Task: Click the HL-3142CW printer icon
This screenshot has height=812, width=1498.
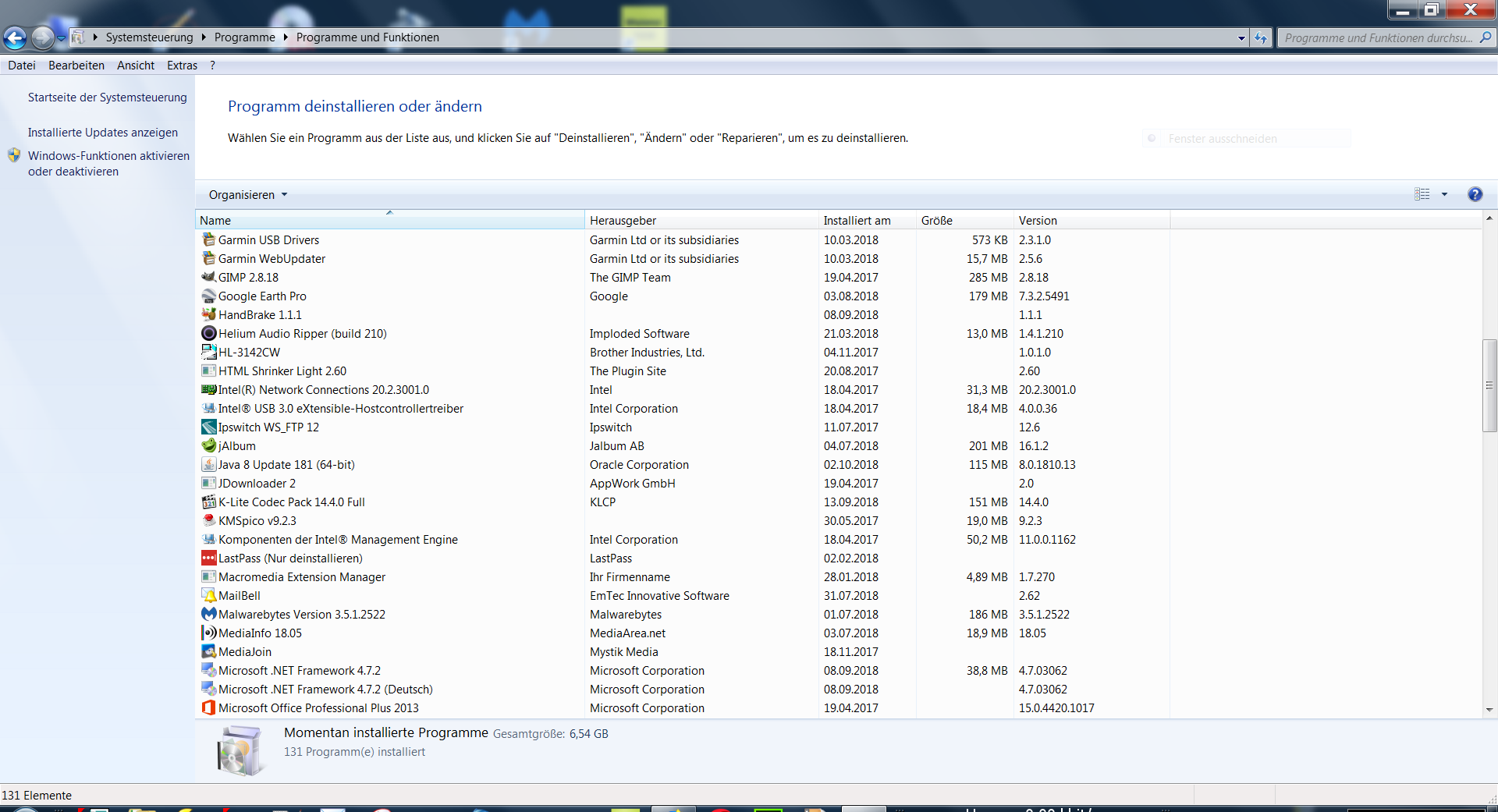Action: click(208, 352)
